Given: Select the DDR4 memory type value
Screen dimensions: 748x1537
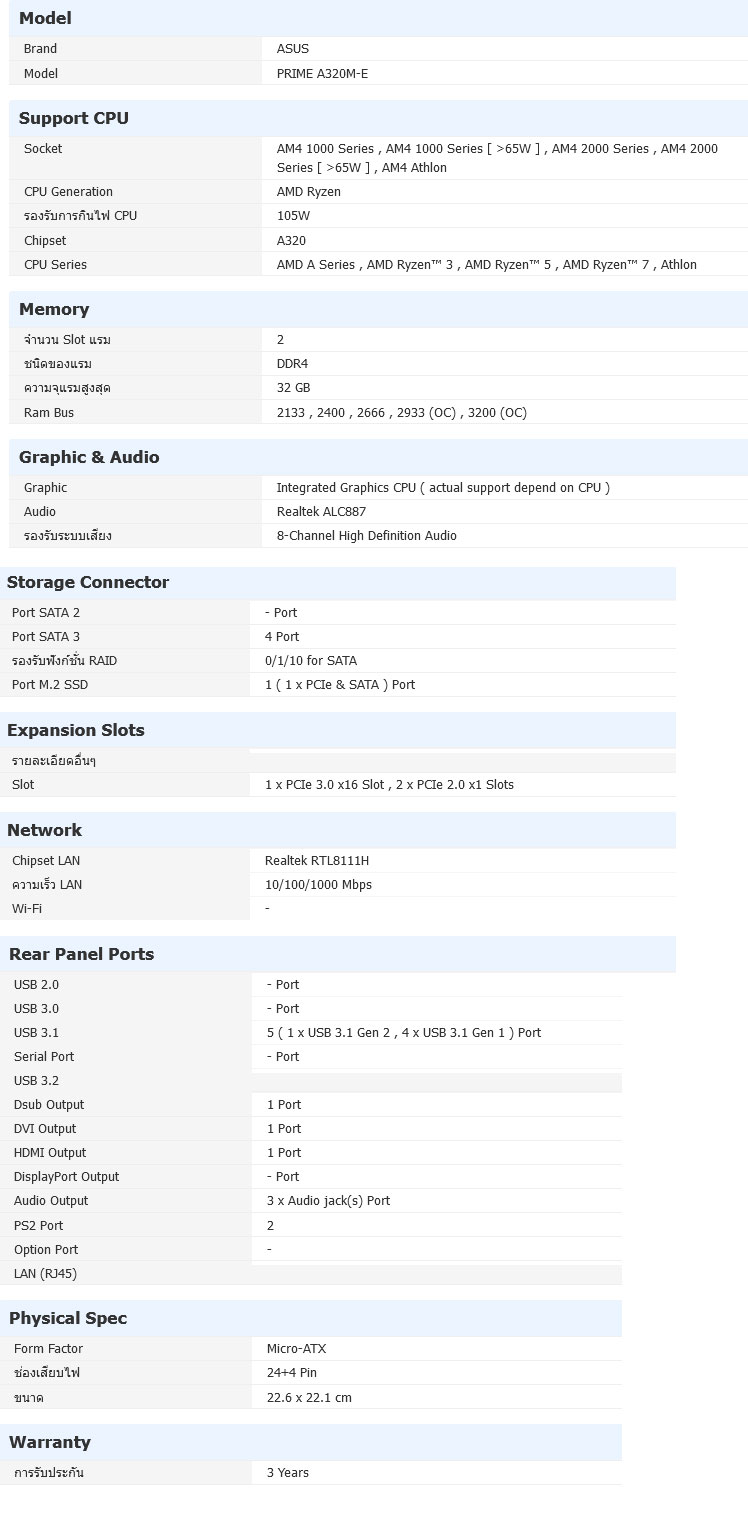Looking at the screenshot, I should (293, 364).
